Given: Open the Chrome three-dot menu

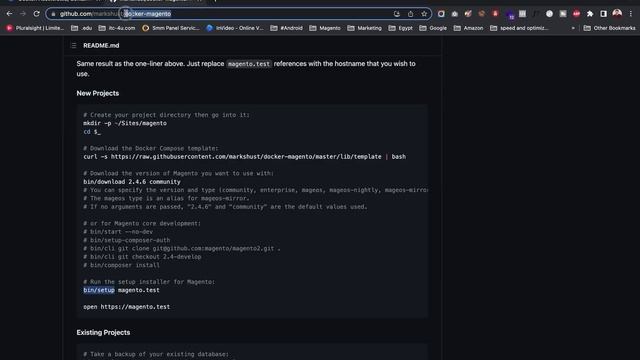Looking at the screenshot, I should [631, 14].
